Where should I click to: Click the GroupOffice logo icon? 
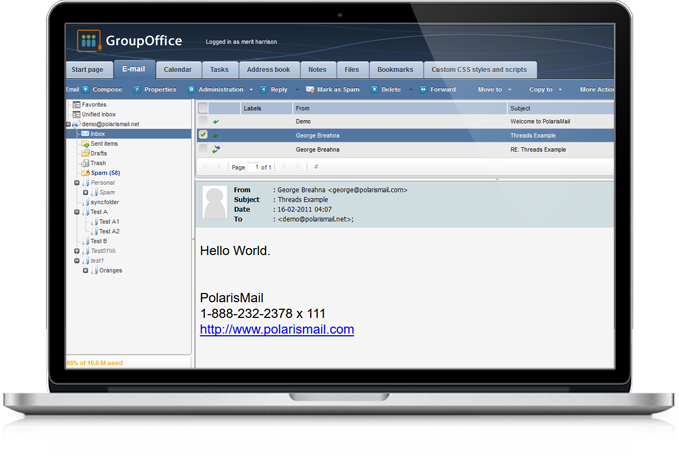(89, 41)
